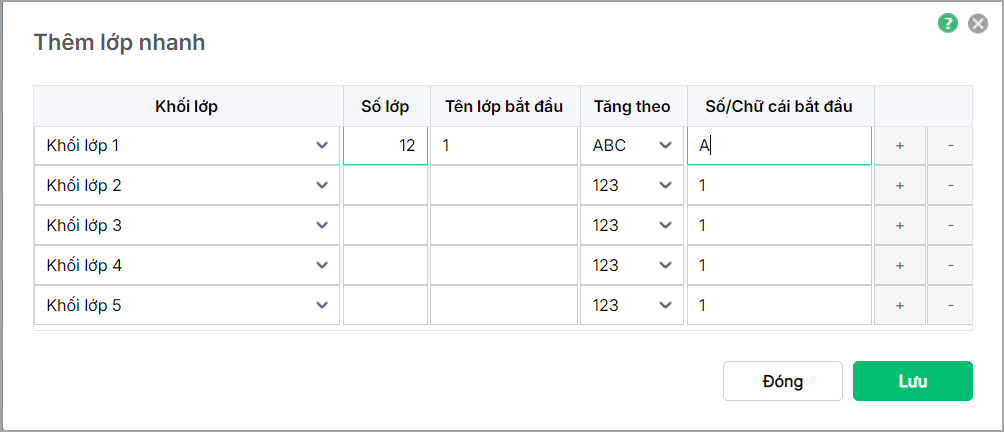Click the Đóng button
This screenshot has height=432, width=1004.
coord(782,381)
